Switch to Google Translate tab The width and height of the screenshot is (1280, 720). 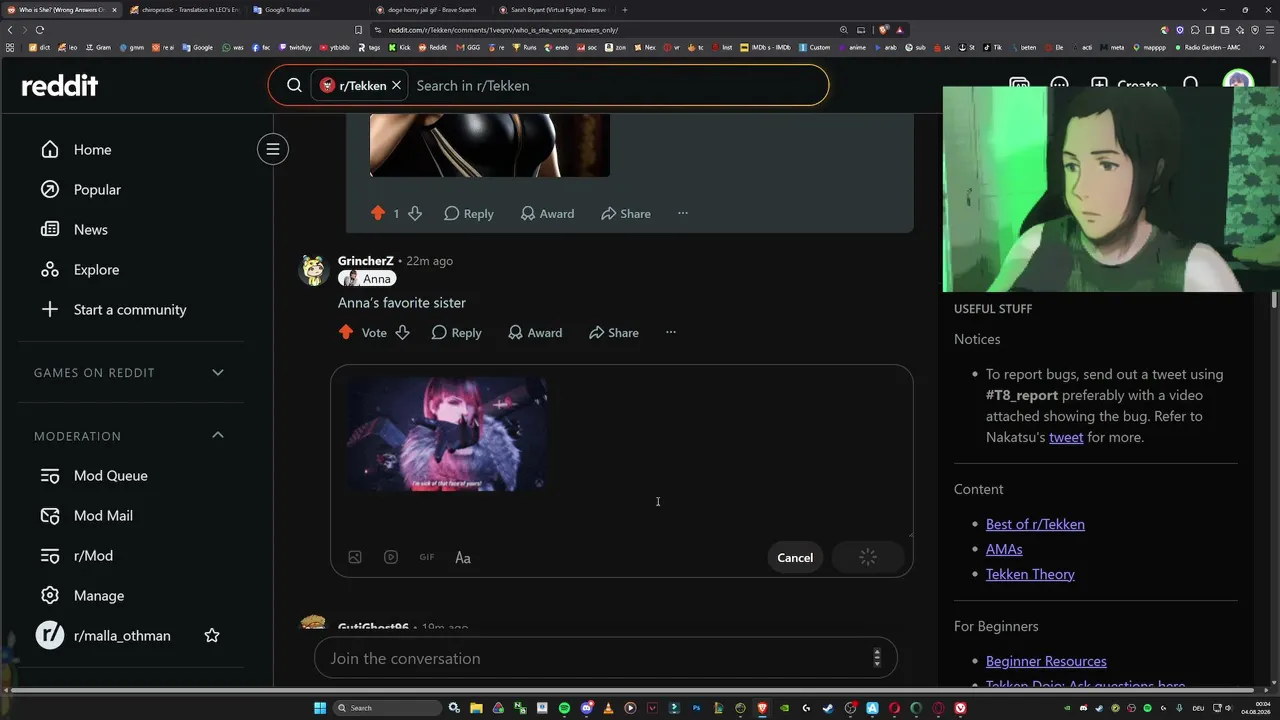click(x=308, y=10)
